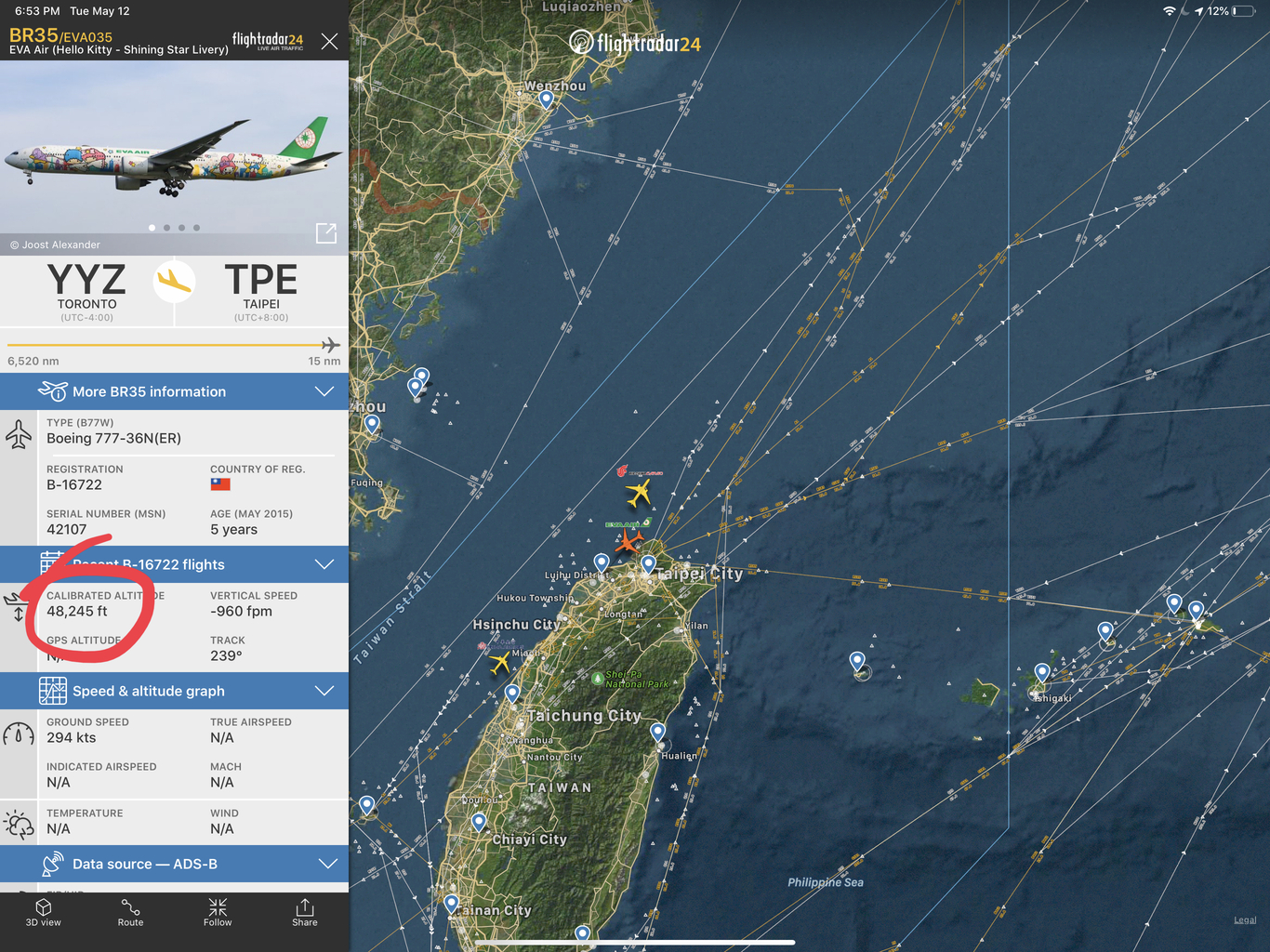Viewport: 1270px width, 952px height.
Task: Click the location services arrow in status bar
Action: (x=1199, y=11)
